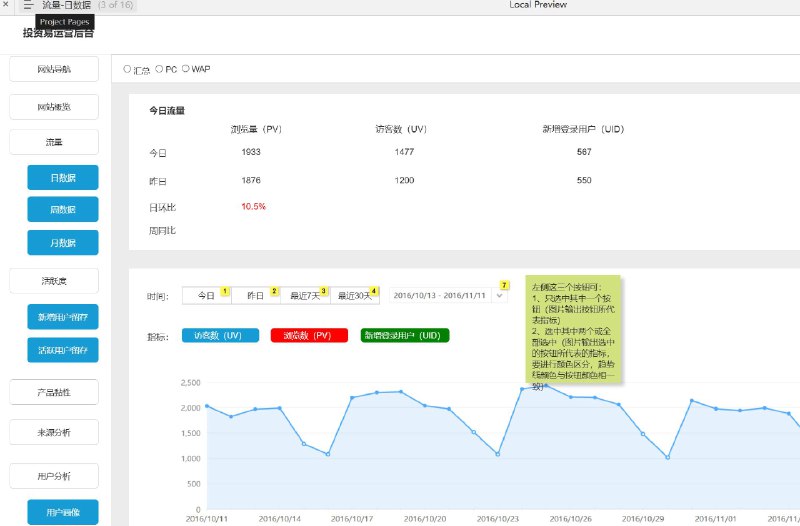Click the 新增登录用户 (UID) column header
The height and width of the screenshot is (526, 800).
click(583, 130)
